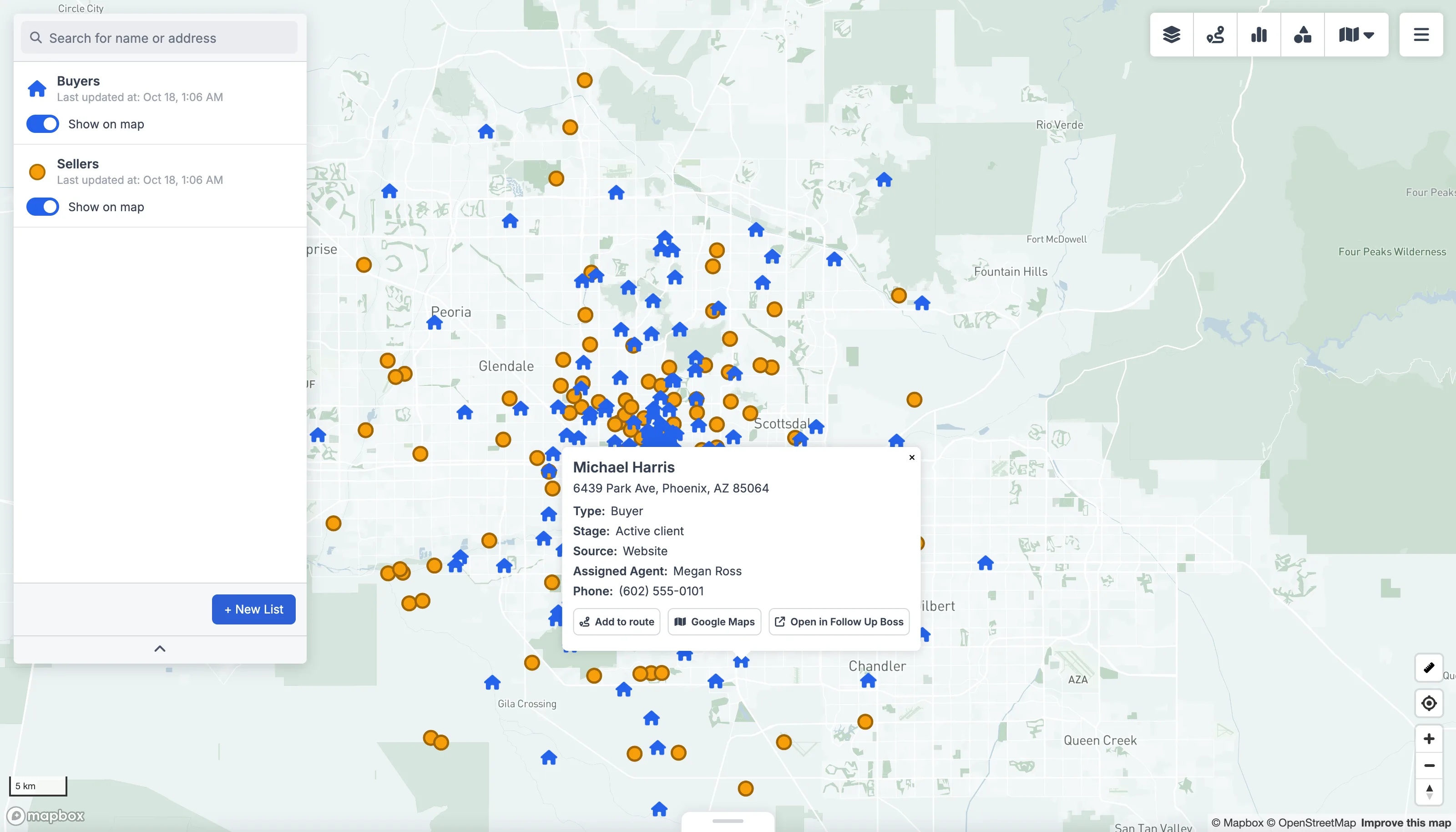1456x832 pixels.
Task: Click the Improve this map link
Action: 1406,823
